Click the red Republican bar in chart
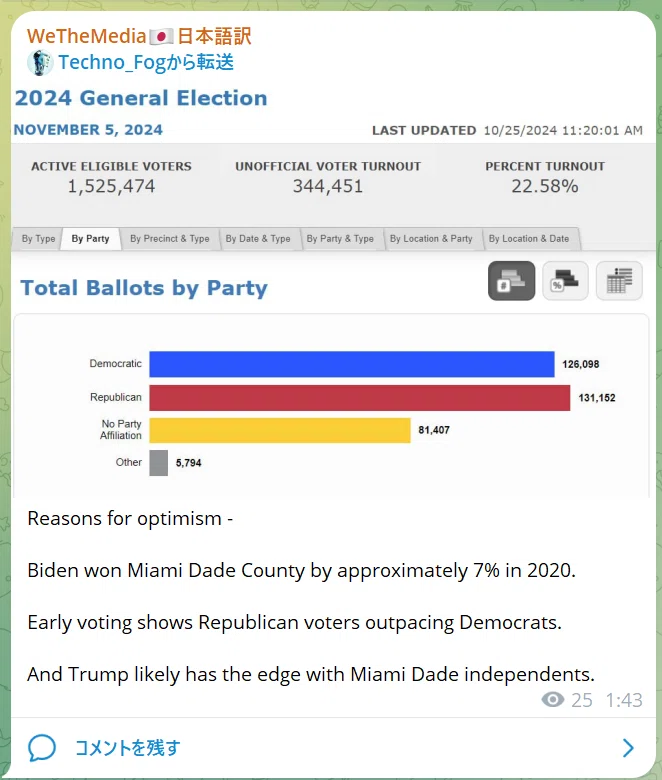662x780 pixels. pos(360,397)
